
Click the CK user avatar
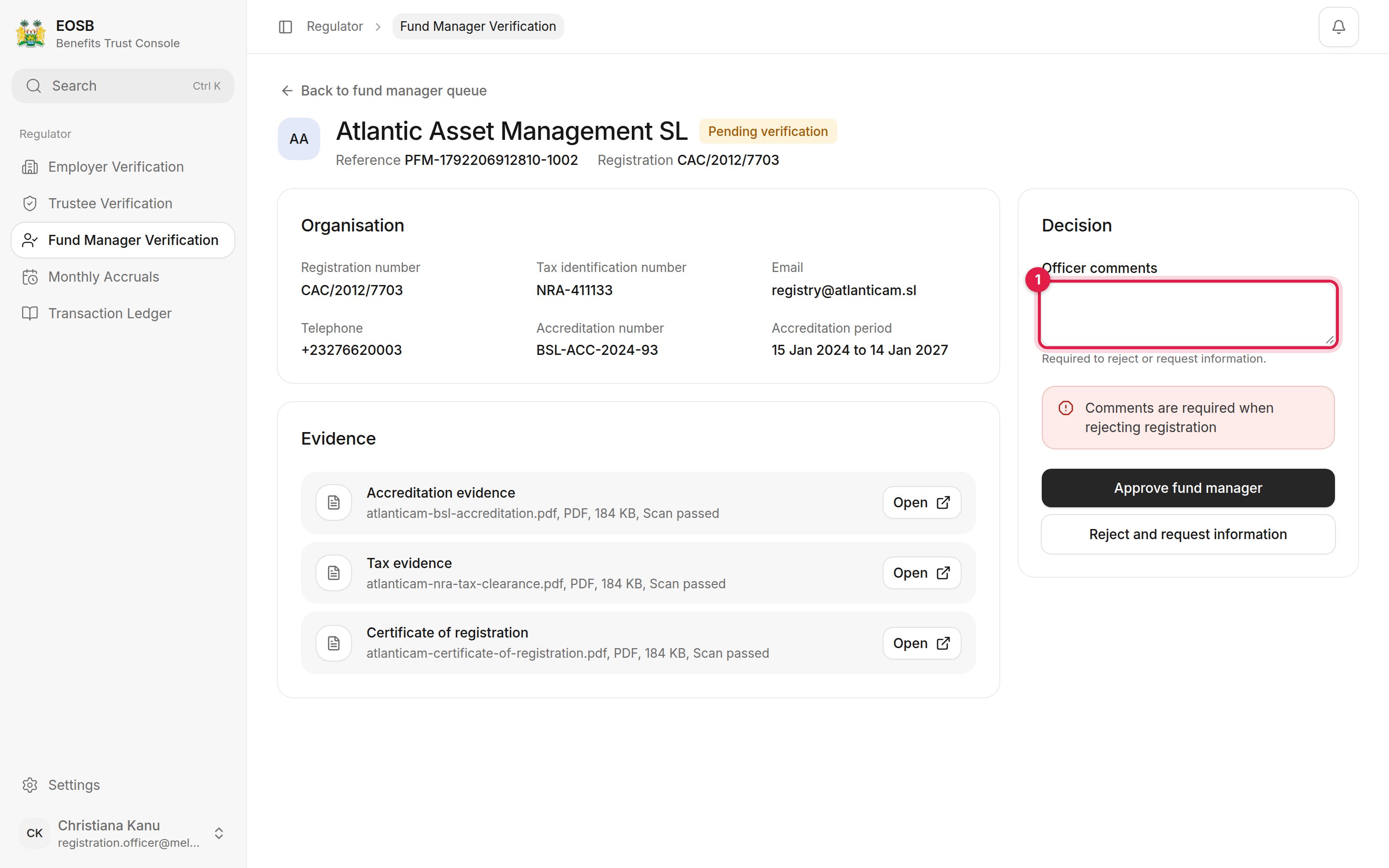click(x=34, y=833)
